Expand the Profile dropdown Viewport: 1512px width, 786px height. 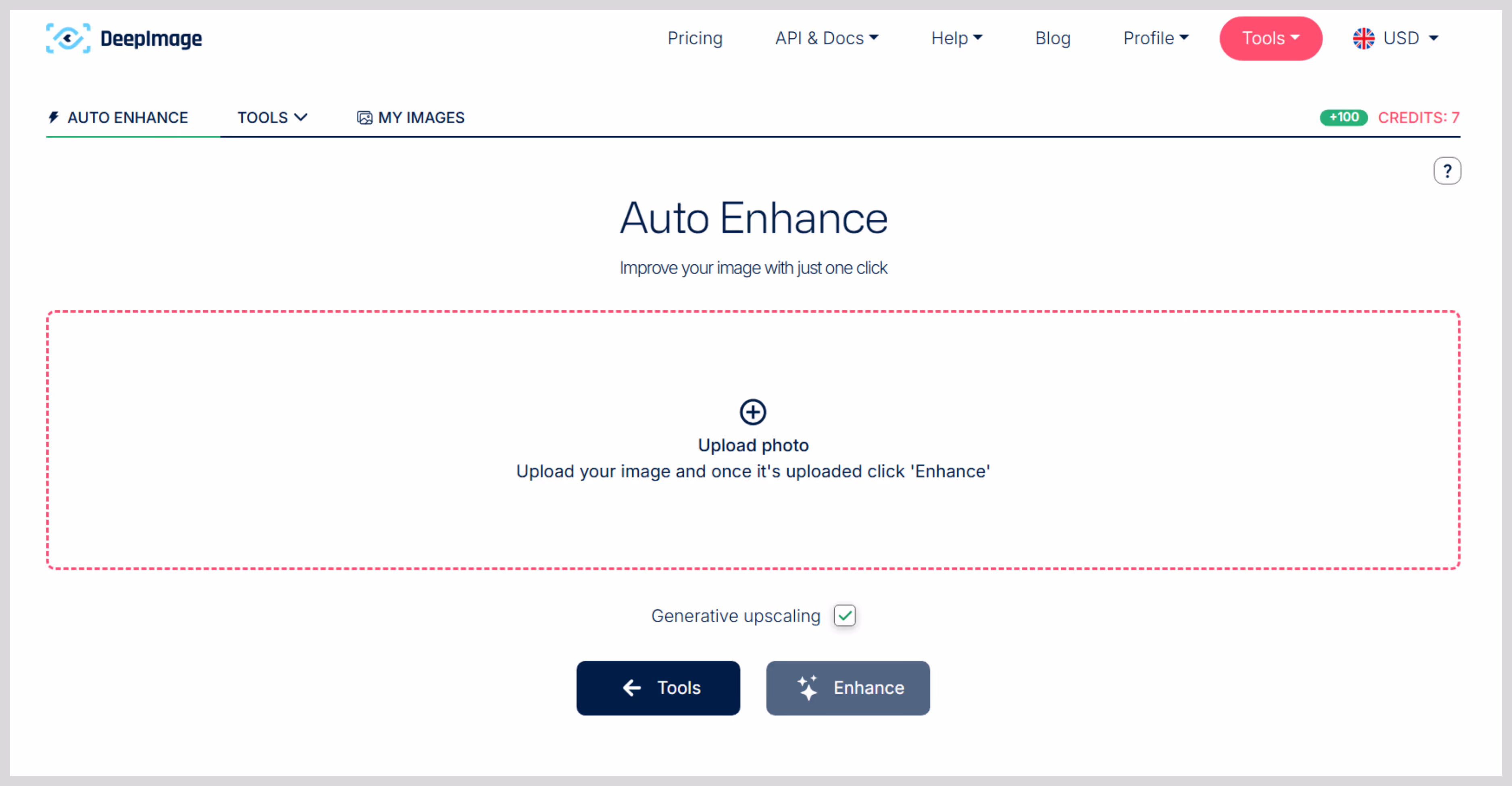(1156, 38)
